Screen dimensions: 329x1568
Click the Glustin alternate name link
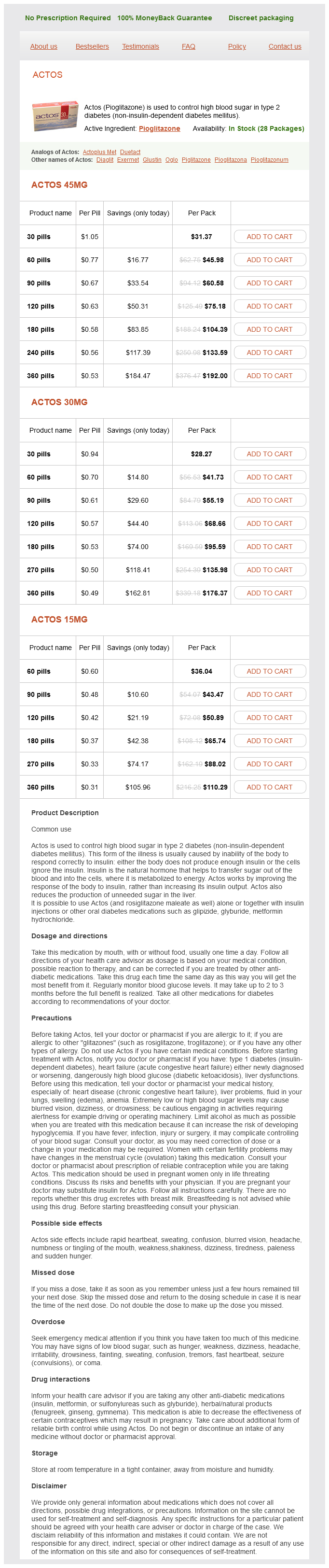pos(152,160)
